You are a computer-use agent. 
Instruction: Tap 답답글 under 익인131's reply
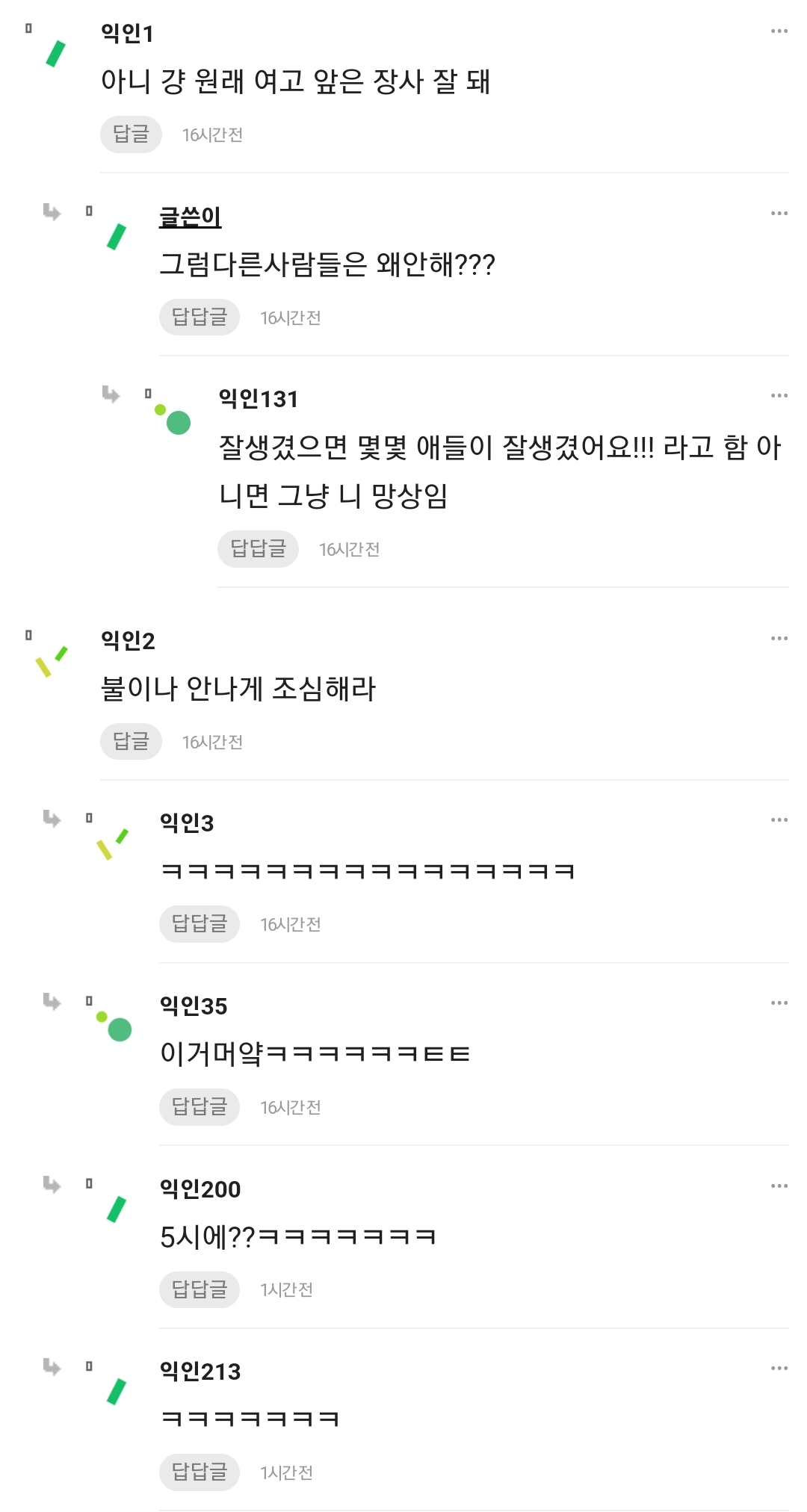click(258, 549)
